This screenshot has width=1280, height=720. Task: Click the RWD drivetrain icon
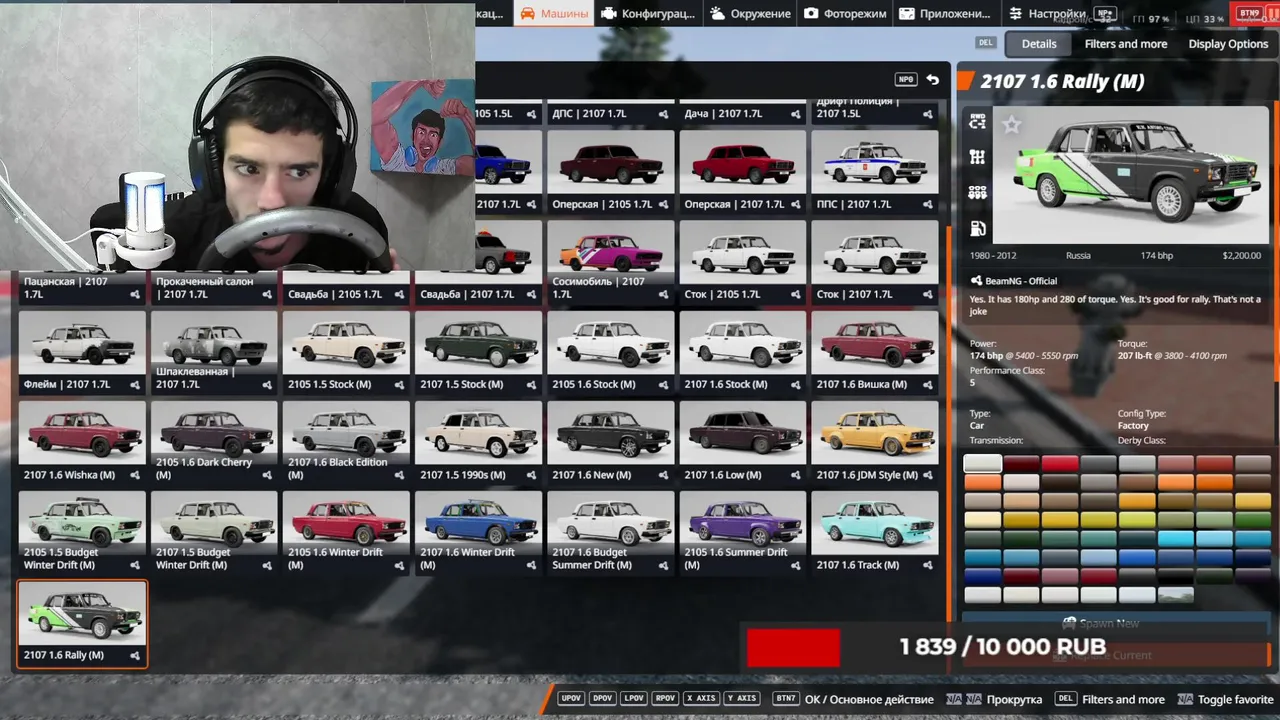point(977,122)
